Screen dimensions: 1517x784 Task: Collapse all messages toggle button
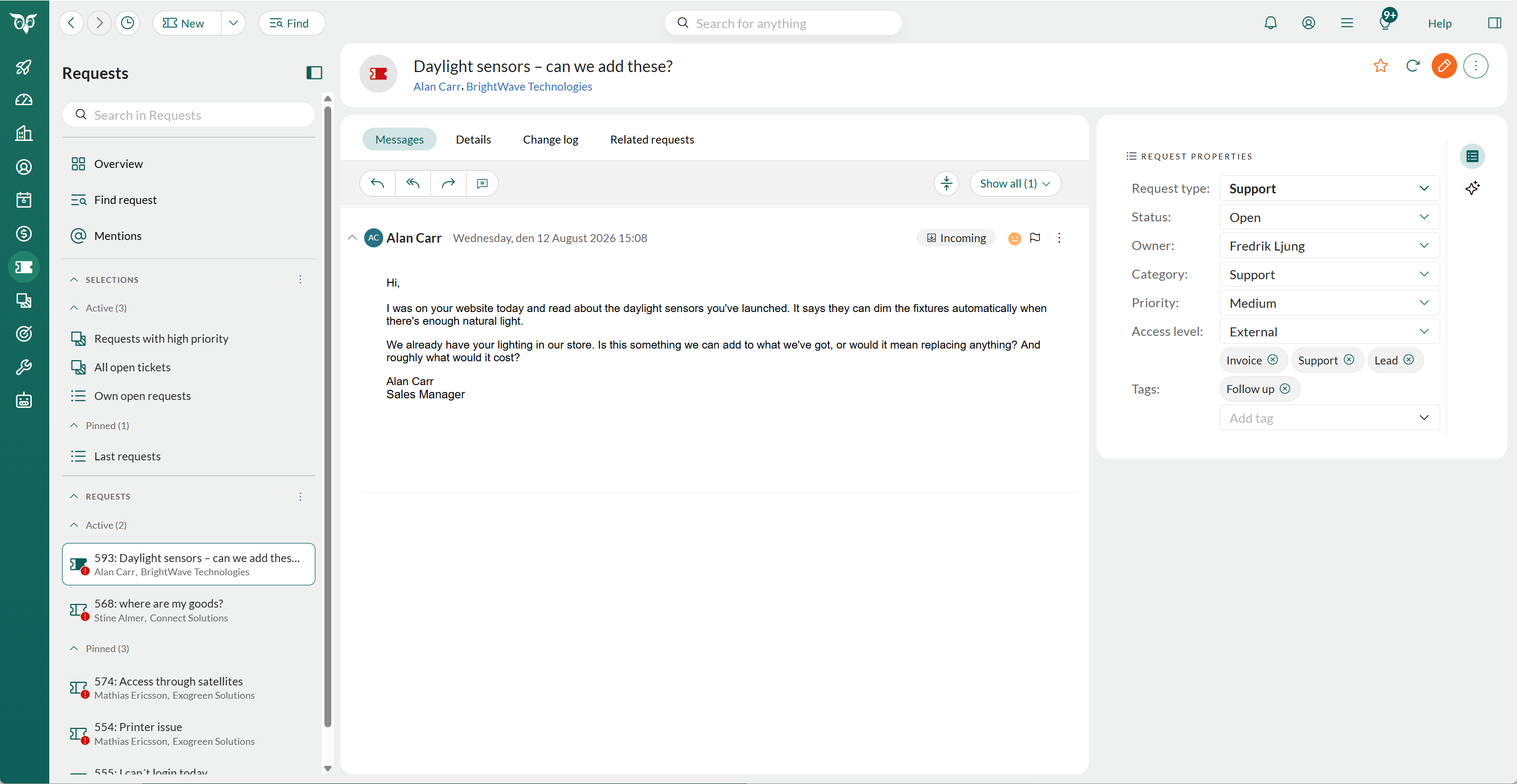[x=946, y=184]
